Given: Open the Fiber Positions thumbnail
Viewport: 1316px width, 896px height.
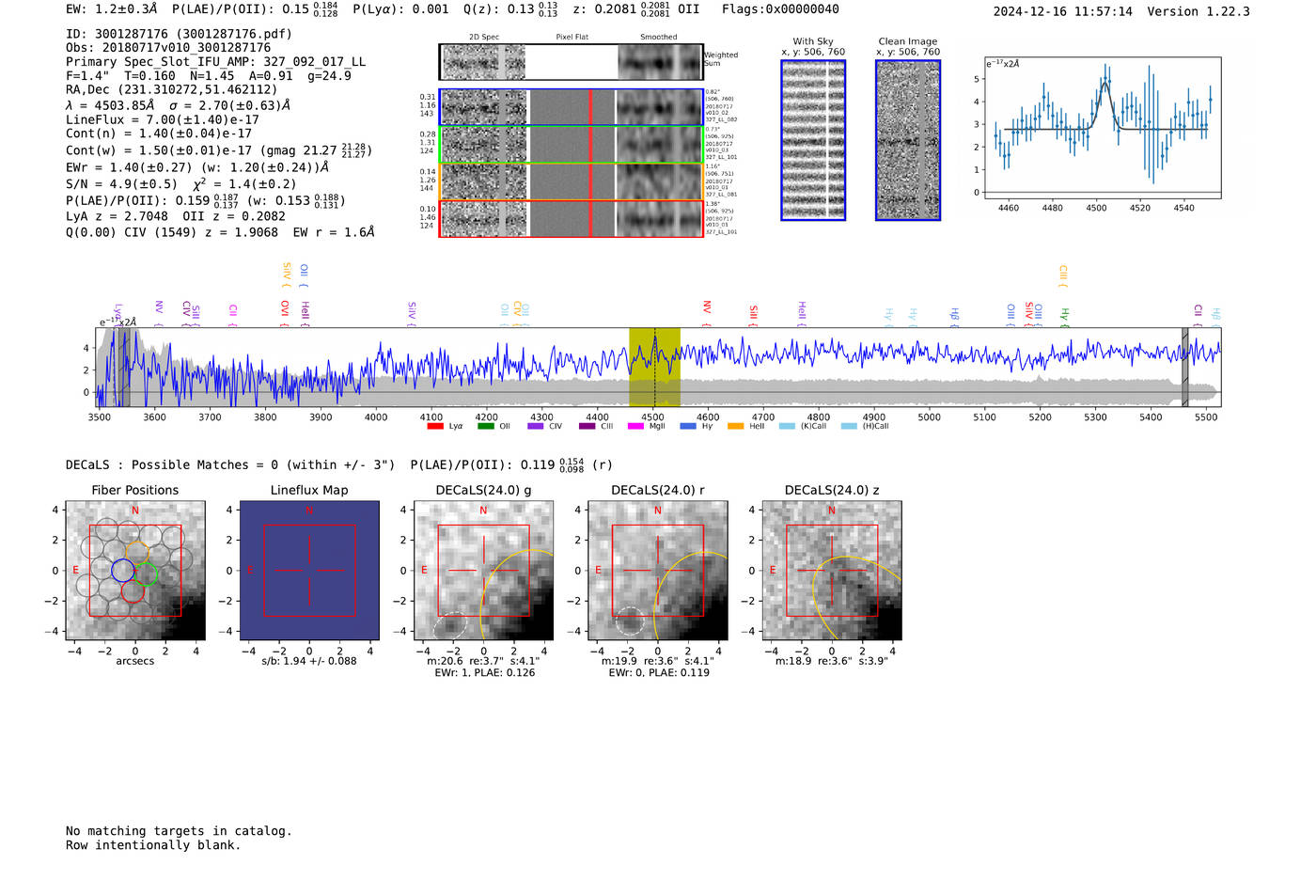Looking at the screenshot, I should pos(135,571).
